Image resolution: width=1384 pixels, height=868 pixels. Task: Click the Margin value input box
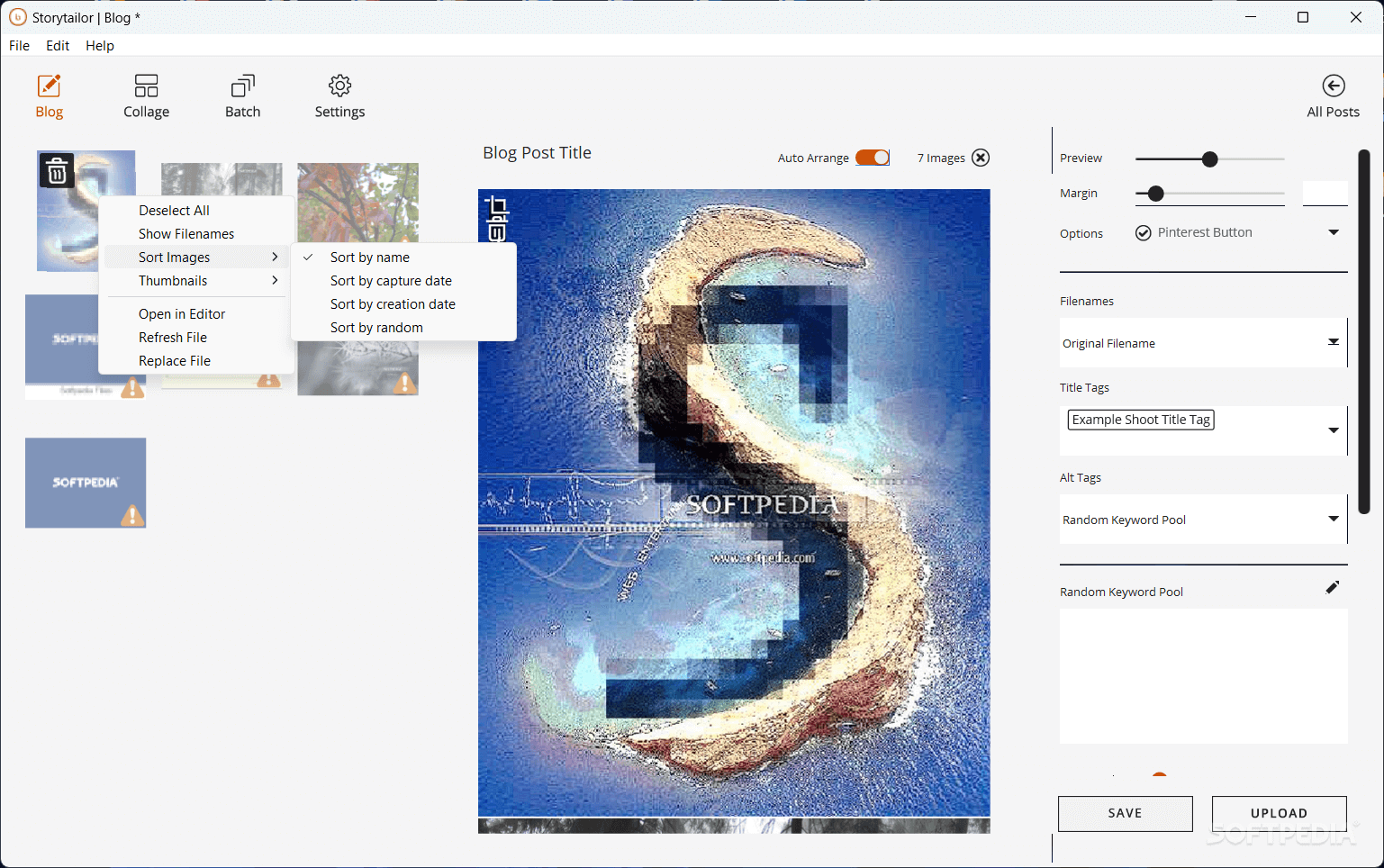pos(1325,193)
